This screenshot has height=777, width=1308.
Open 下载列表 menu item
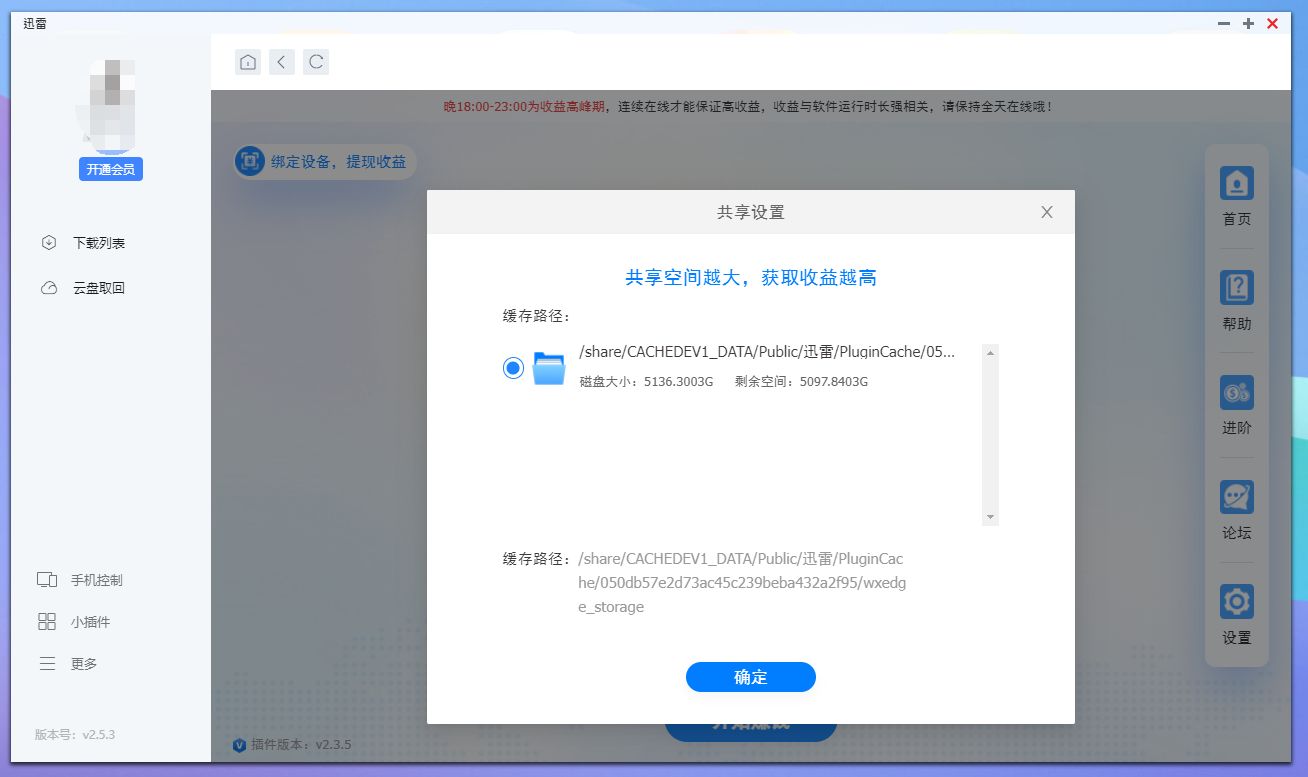[x=99, y=243]
